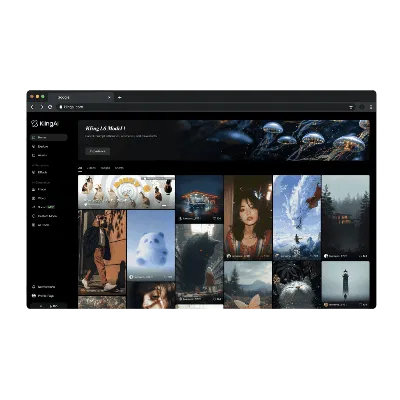This screenshot has width=400, height=400.
Task: Open the Effects item in the sidebar
Action: (40, 172)
